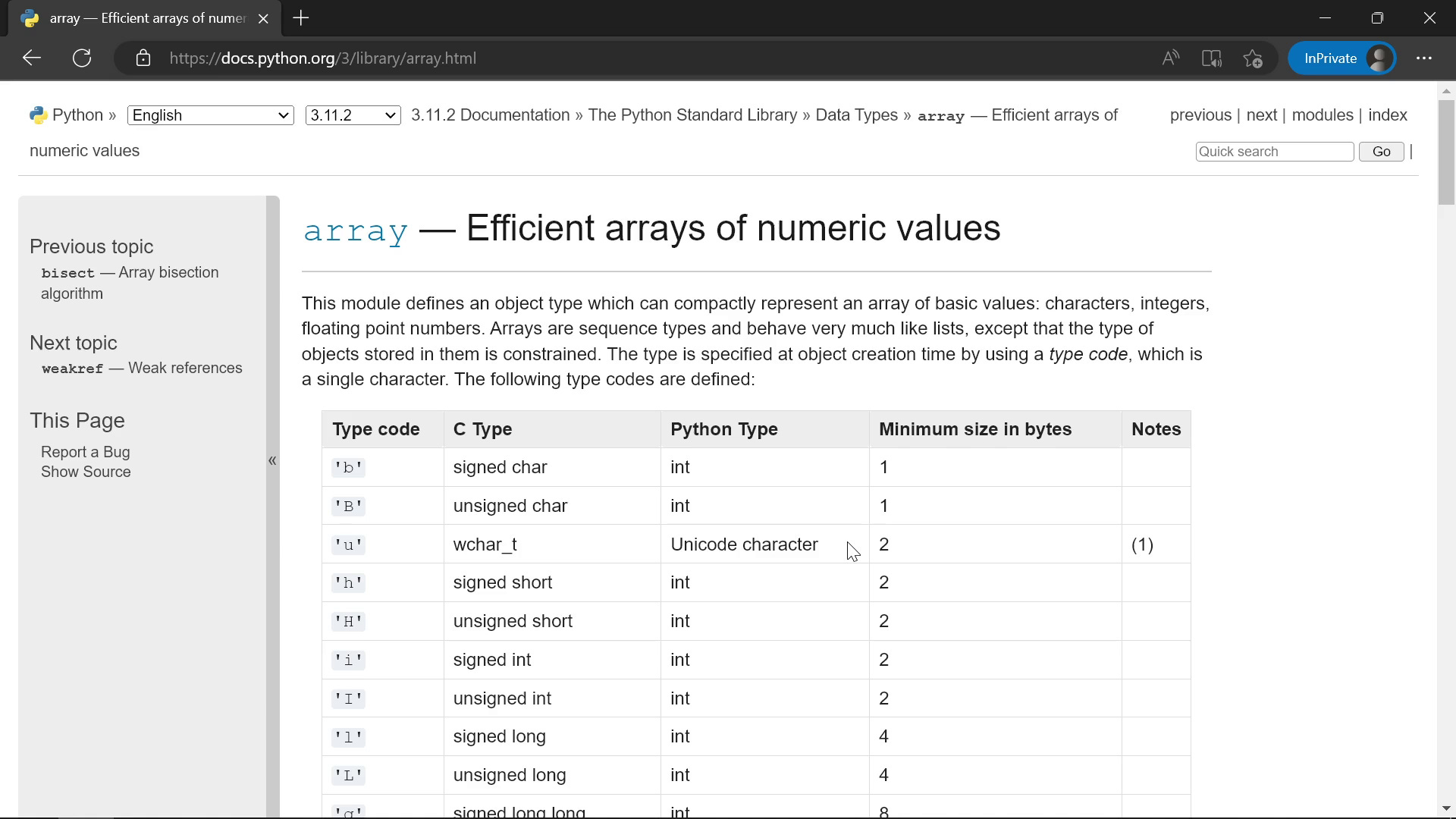Click the vertical scrollbar thumb
1456x819 pixels.
(1446, 152)
